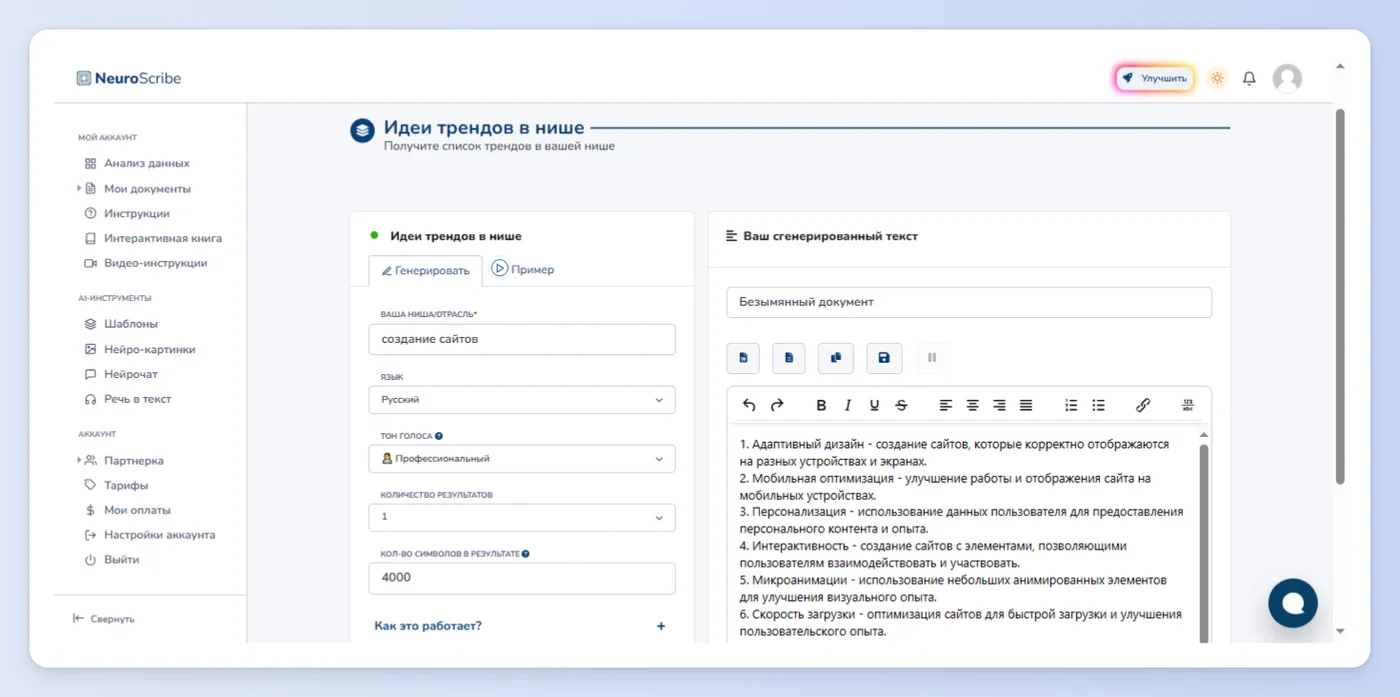The width and height of the screenshot is (1400, 697).
Task: Click the Безымянный документ title field
Action: pyautogui.click(x=969, y=302)
